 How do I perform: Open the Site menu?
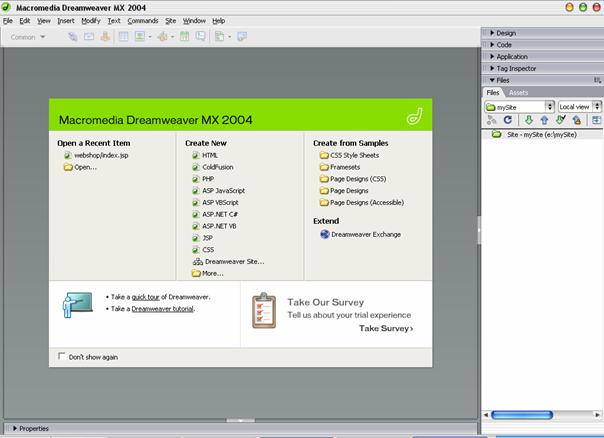[x=171, y=21]
